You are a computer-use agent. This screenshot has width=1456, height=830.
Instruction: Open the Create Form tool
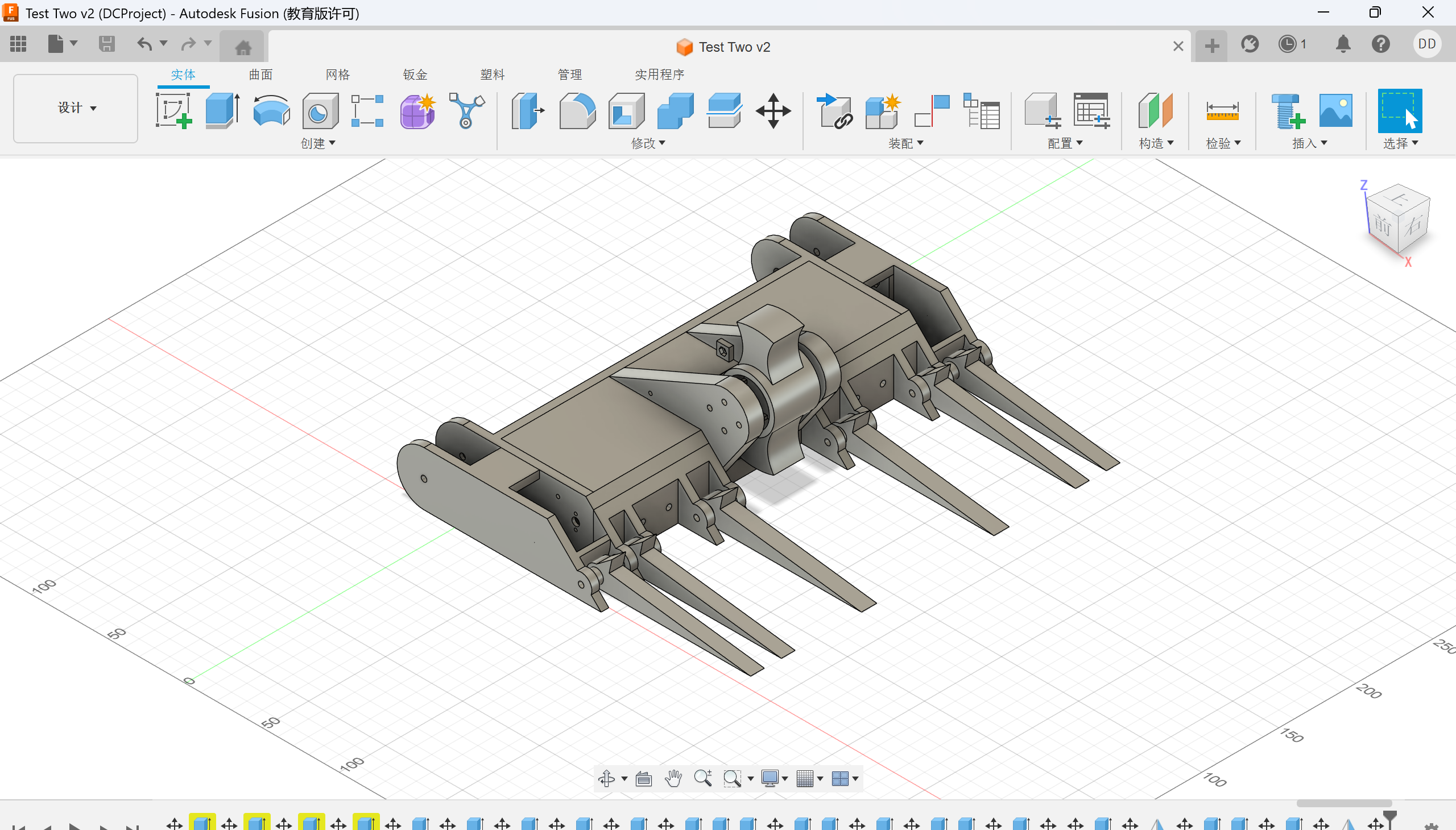[x=417, y=110]
